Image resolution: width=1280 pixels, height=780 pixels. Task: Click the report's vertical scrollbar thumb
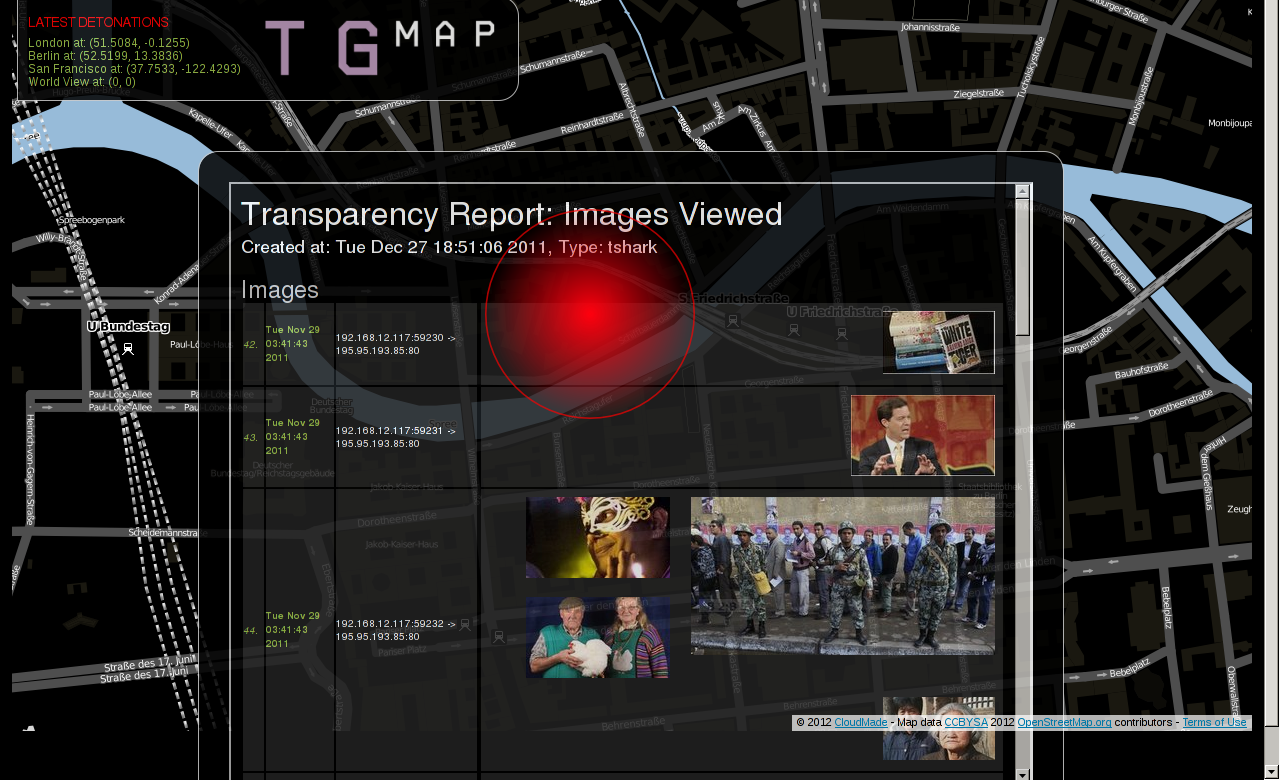click(1023, 266)
